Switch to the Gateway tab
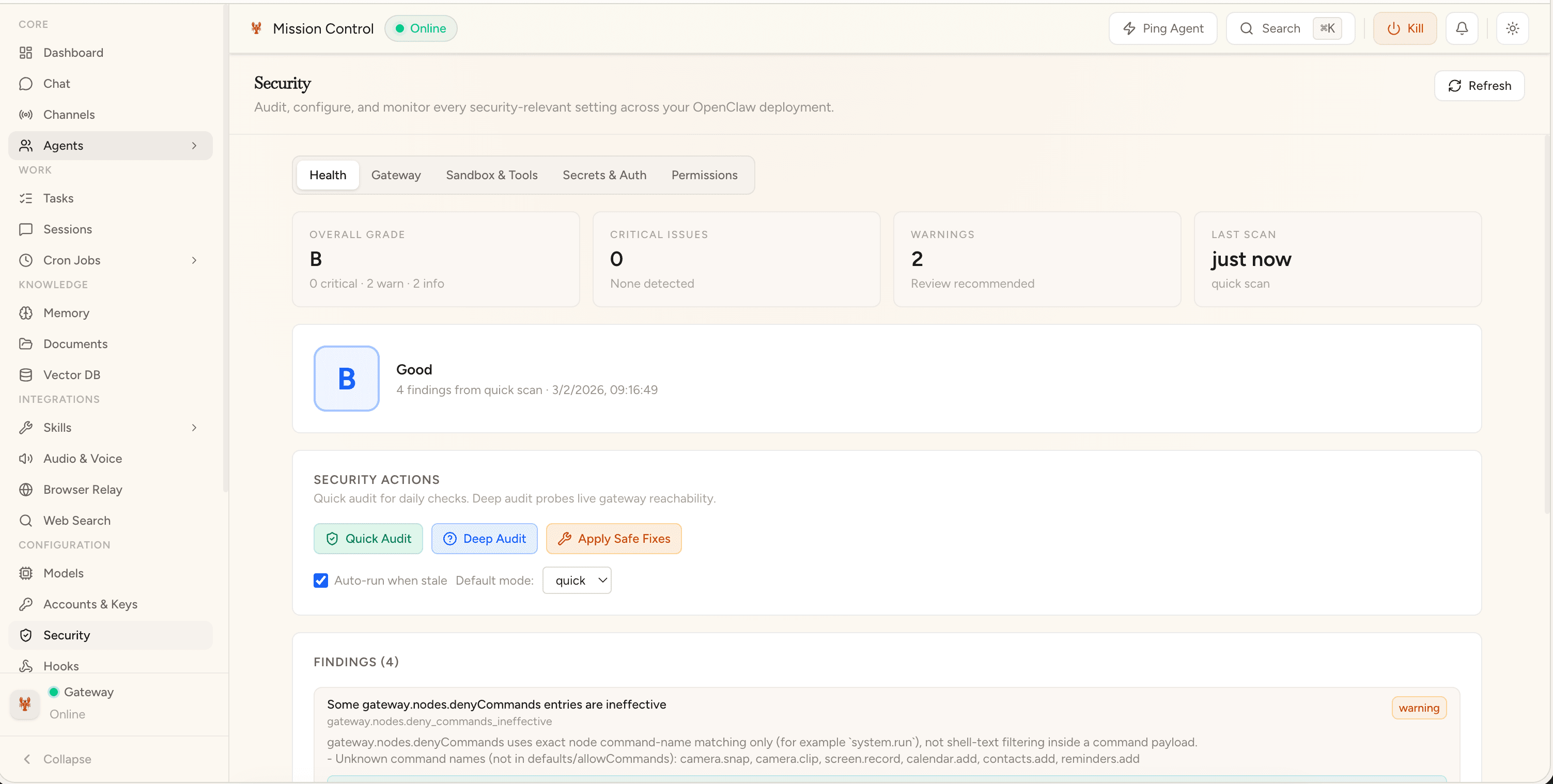Screen dimensions: 1553x784 point(396,175)
